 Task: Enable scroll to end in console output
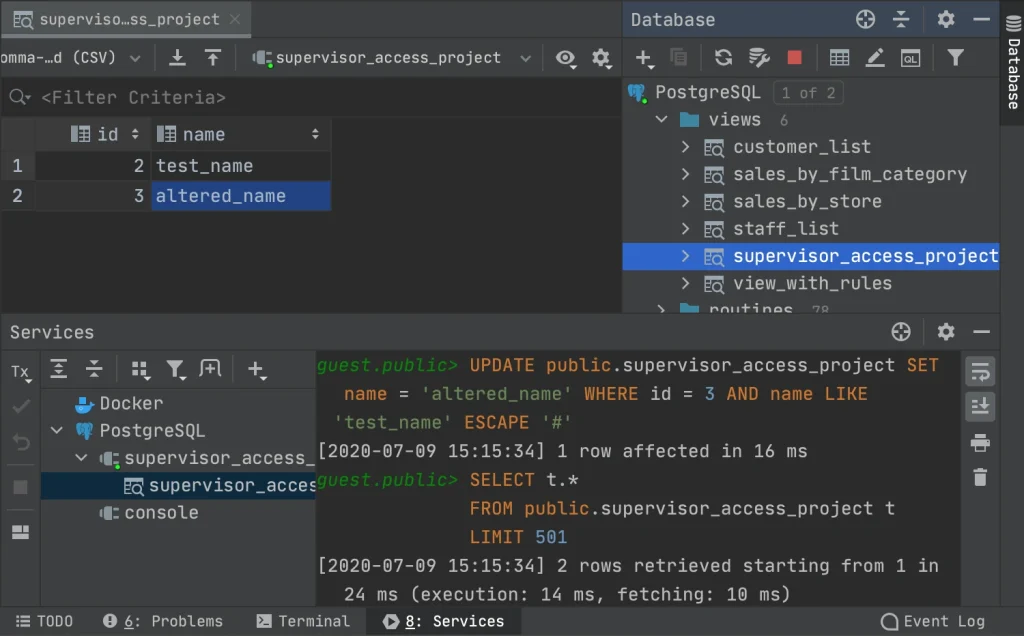pos(980,407)
